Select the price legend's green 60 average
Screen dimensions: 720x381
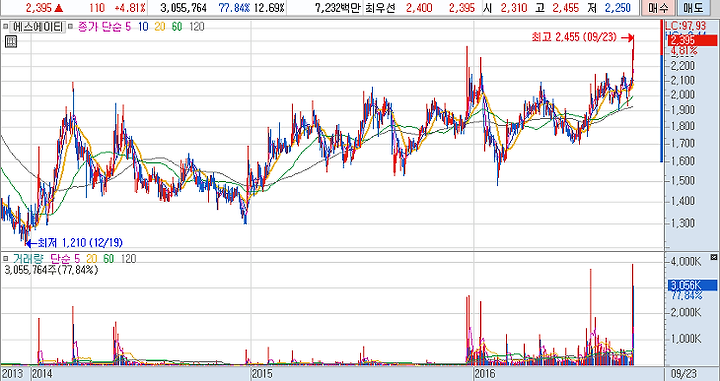click(x=177, y=27)
